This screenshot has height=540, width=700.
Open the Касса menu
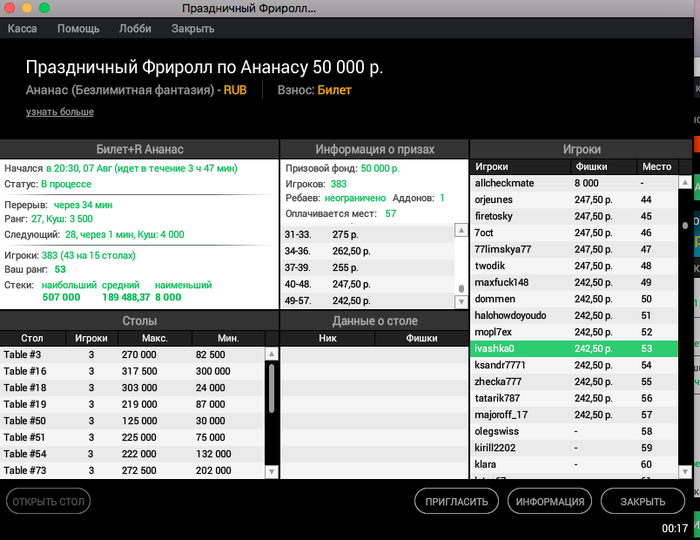22,29
